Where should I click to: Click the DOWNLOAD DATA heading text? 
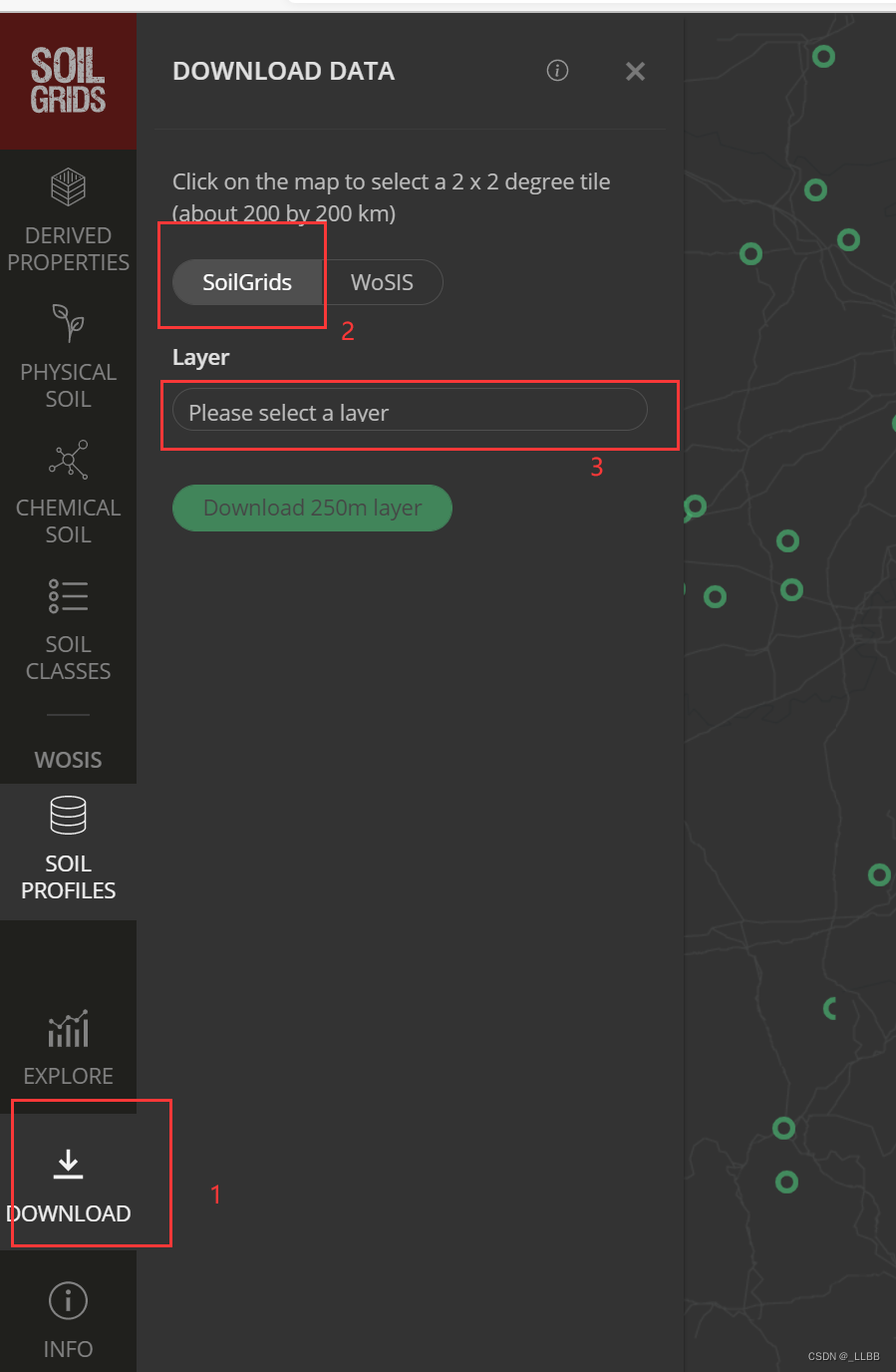tap(283, 71)
